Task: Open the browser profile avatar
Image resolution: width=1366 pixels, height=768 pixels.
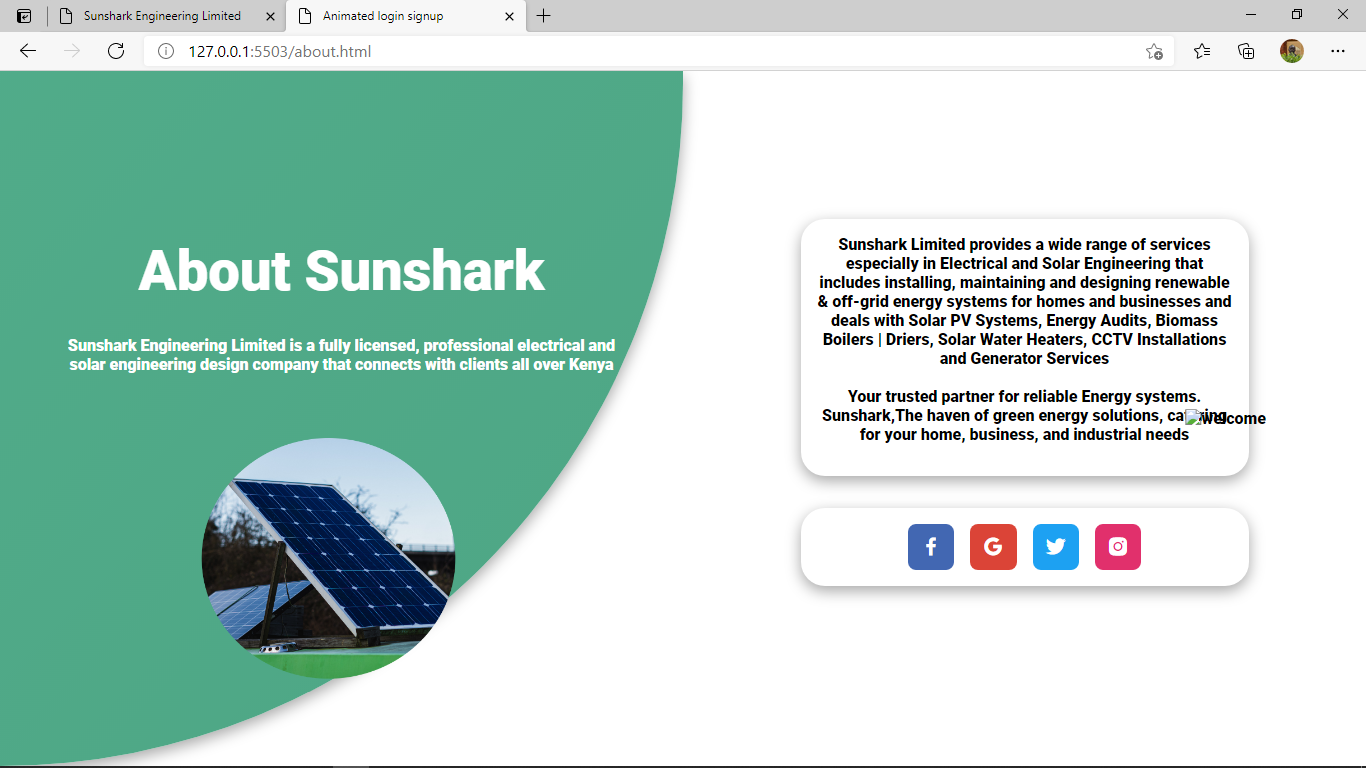Action: click(1292, 51)
